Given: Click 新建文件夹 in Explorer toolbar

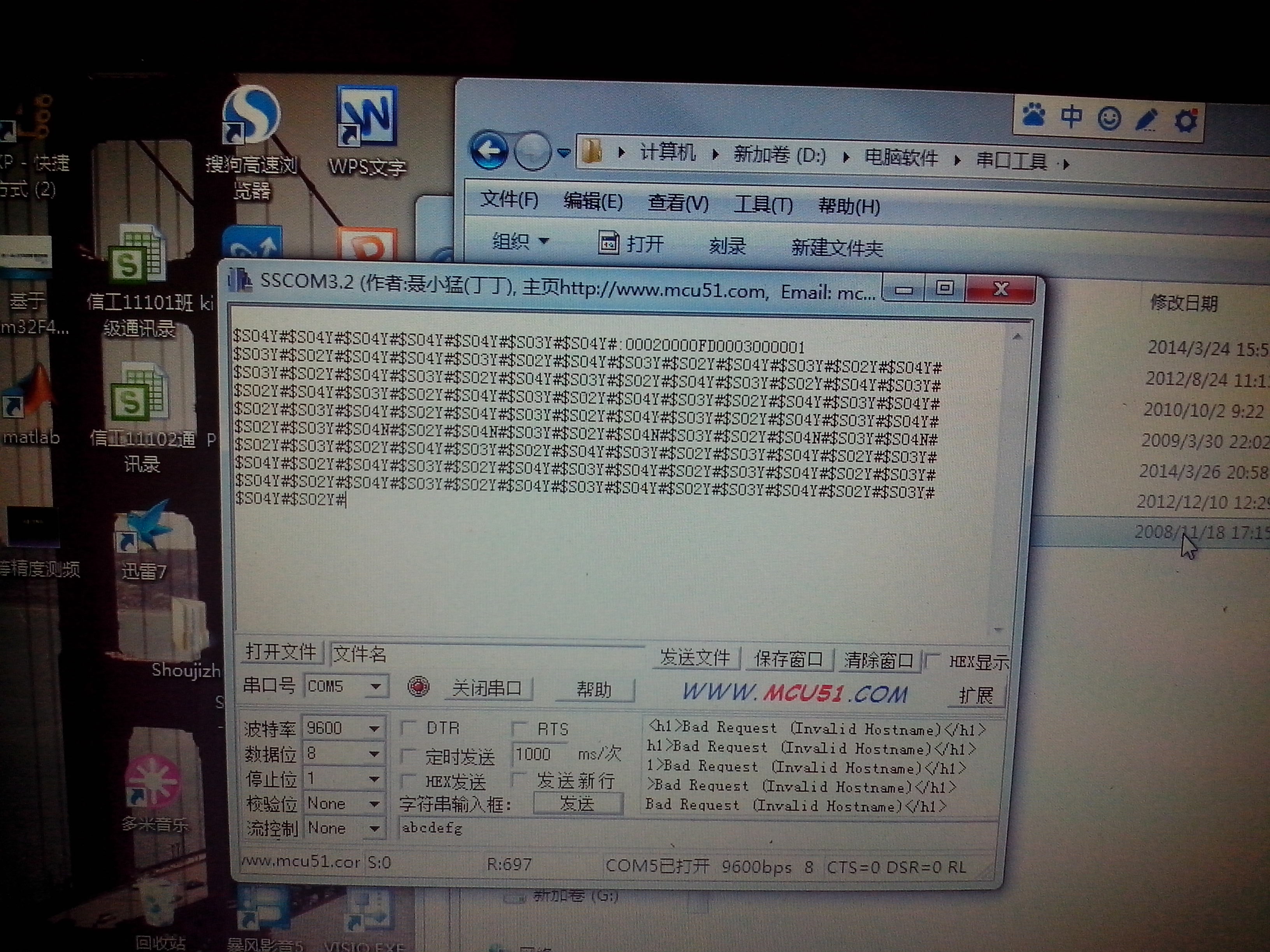Looking at the screenshot, I should click(837, 248).
